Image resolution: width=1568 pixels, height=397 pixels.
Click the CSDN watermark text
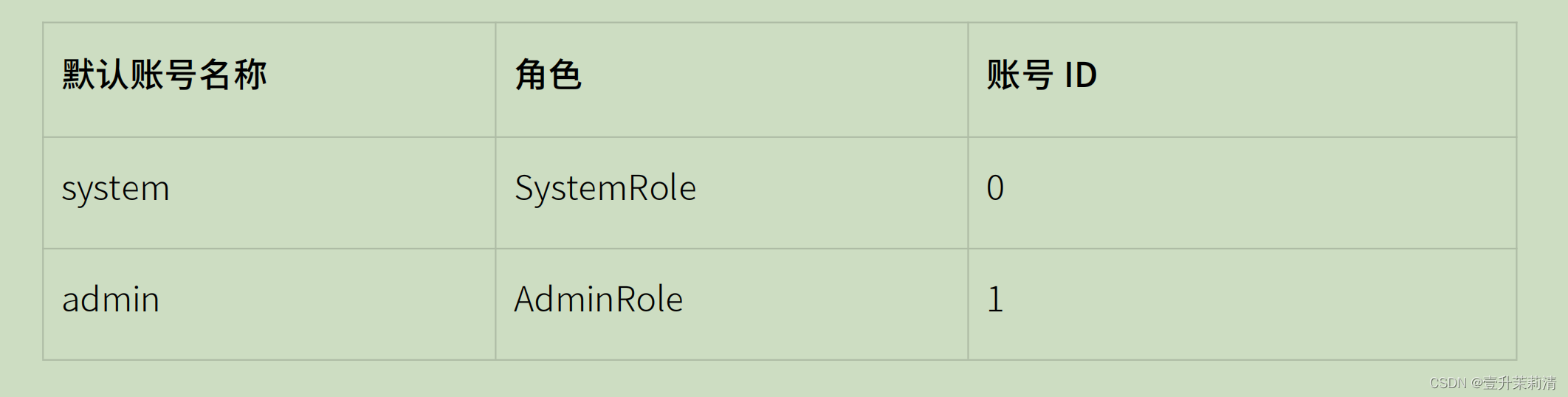coord(1448,383)
